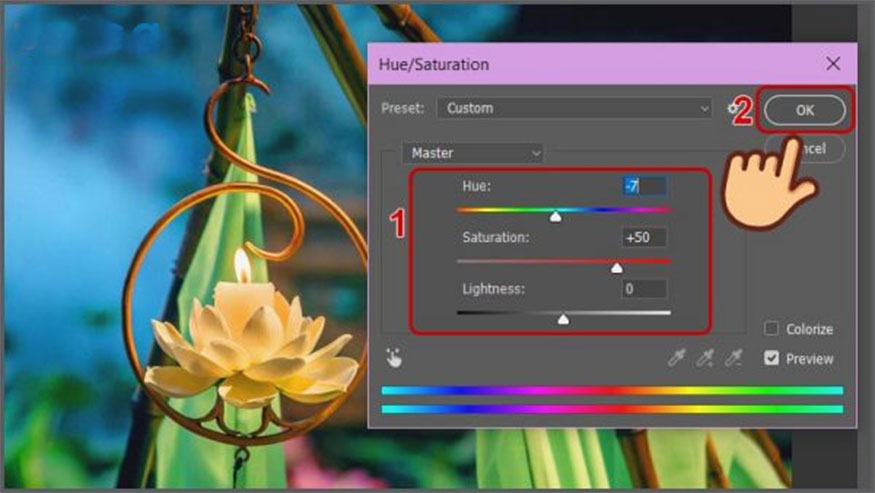
Task: Select the on-image adjustment hand tool
Action: coord(394,358)
